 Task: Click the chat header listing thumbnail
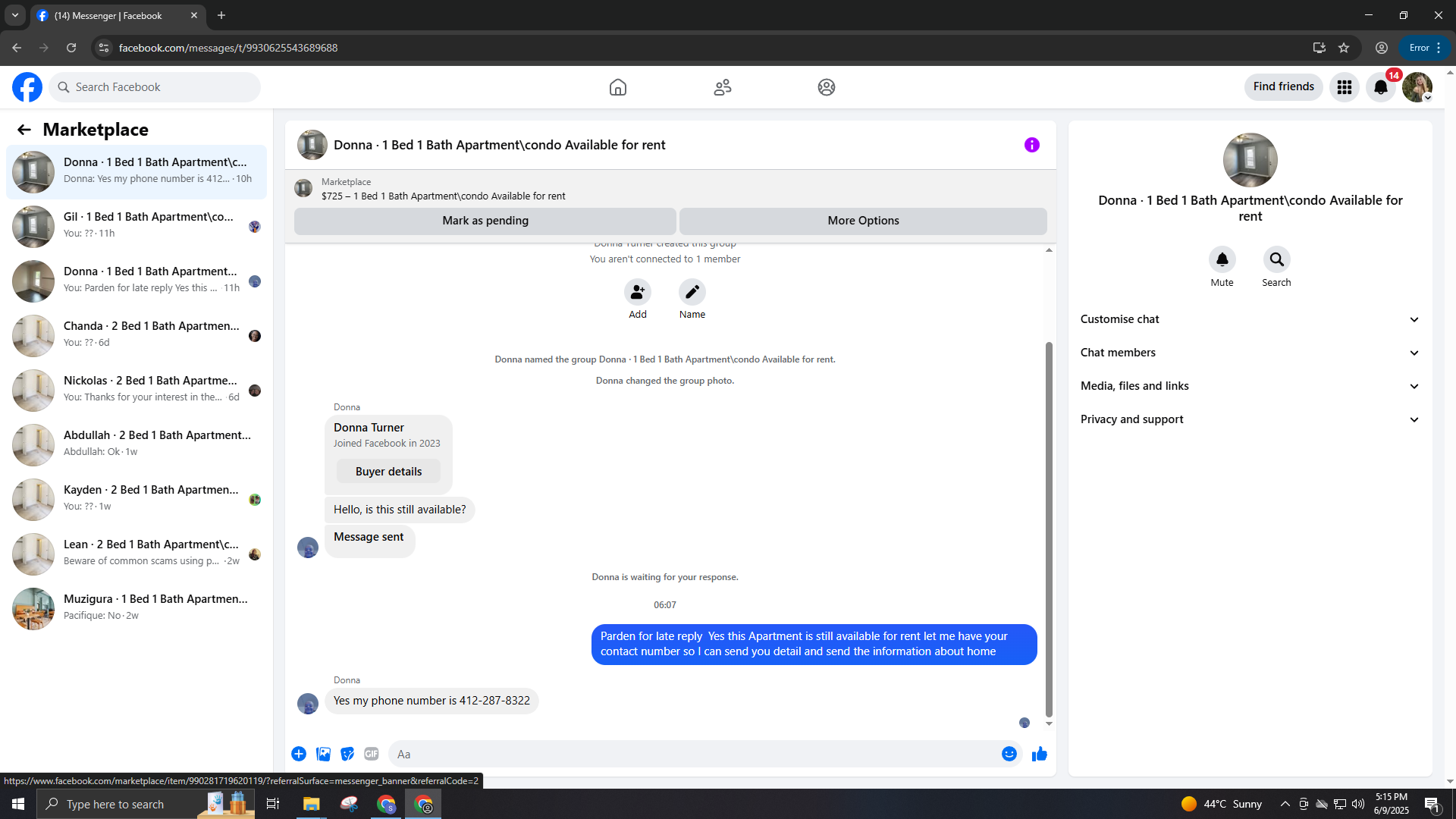pyautogui.click(x=312, y=145)
